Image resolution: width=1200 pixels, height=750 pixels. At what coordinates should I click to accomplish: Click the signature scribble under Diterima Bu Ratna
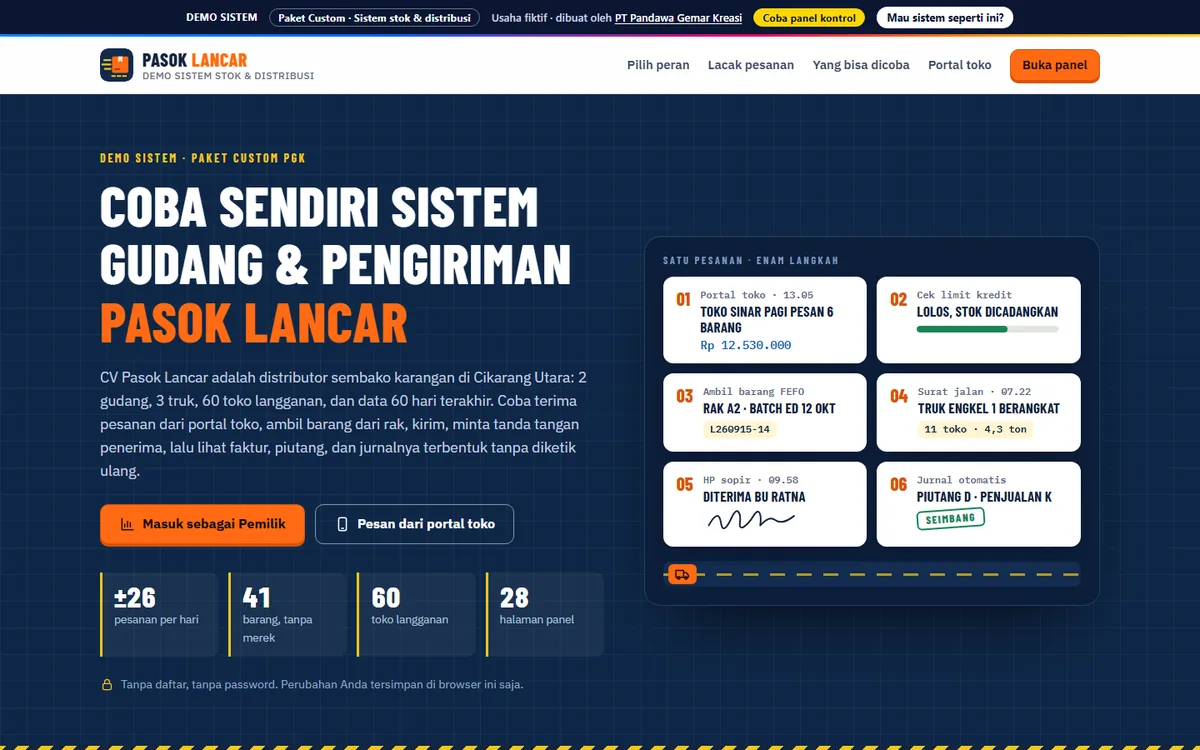tap(751, 520)
